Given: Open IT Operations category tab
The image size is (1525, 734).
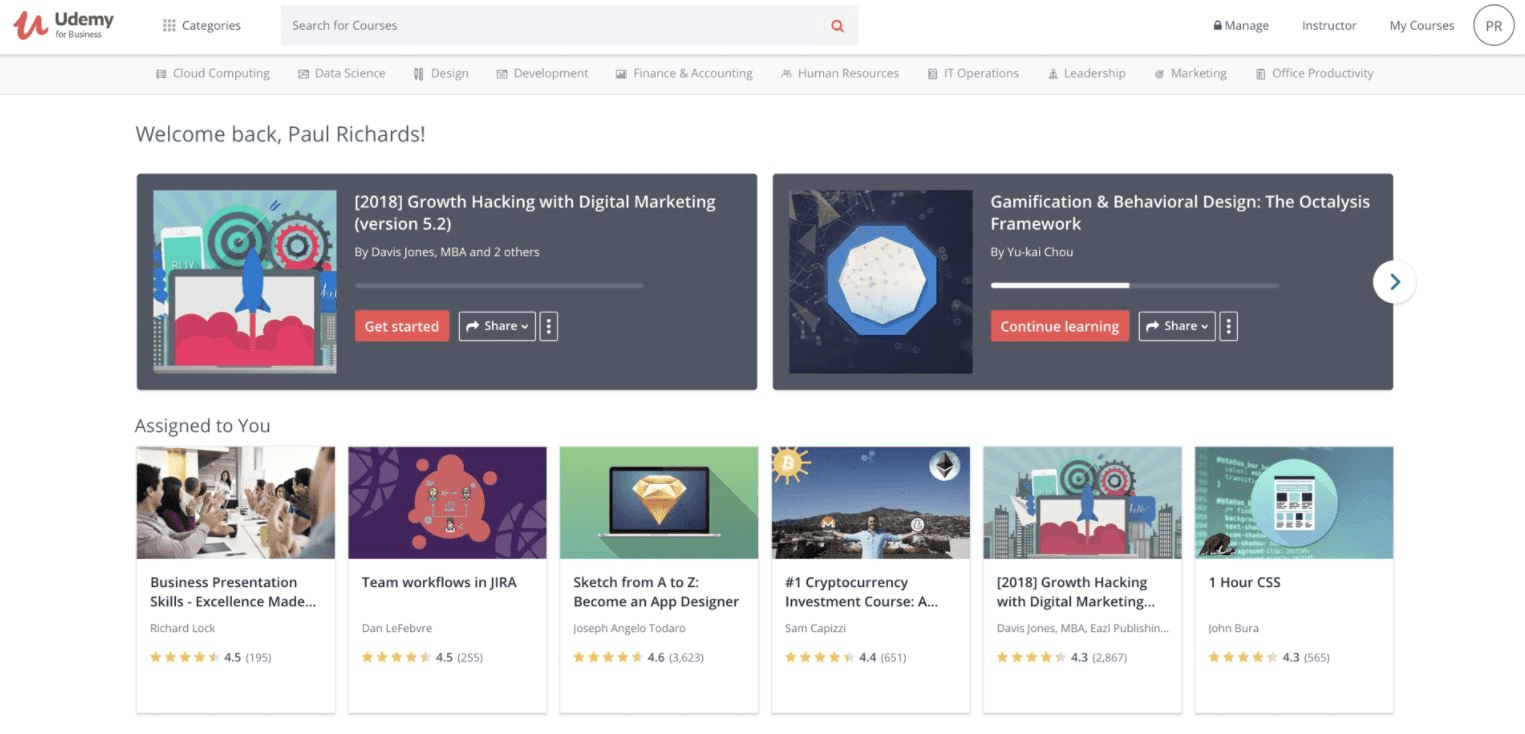Looking at the screenshot, I should [973, 74].
